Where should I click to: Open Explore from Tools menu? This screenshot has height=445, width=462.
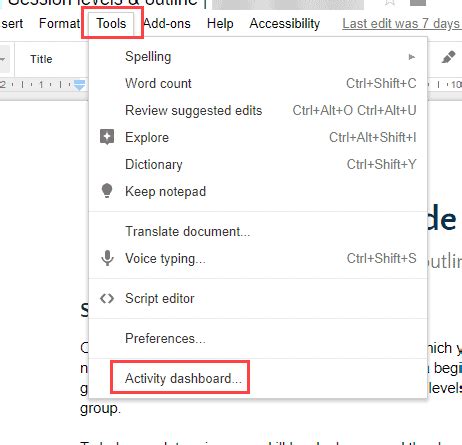258,137
